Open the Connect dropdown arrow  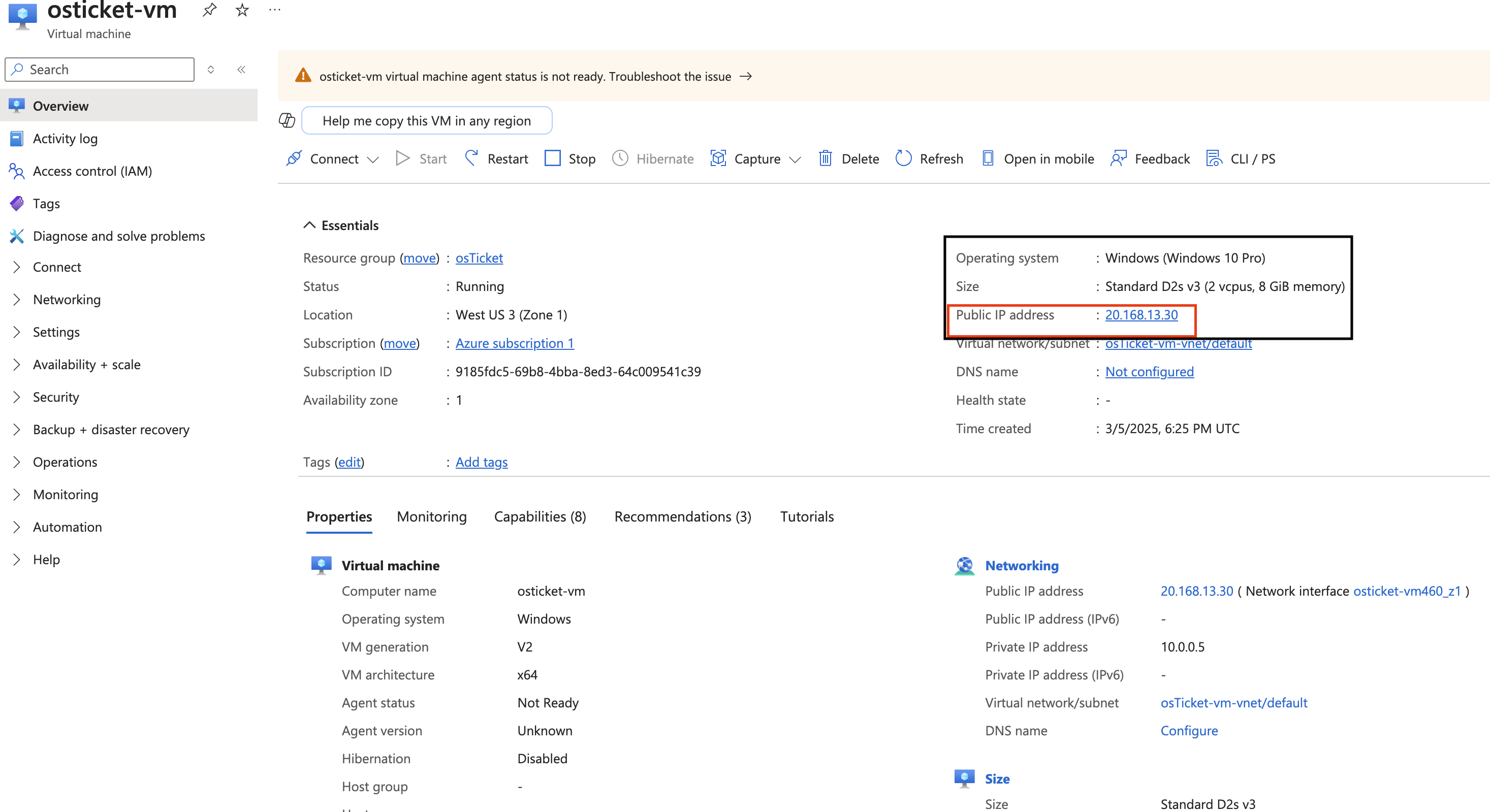coord(373,159)
